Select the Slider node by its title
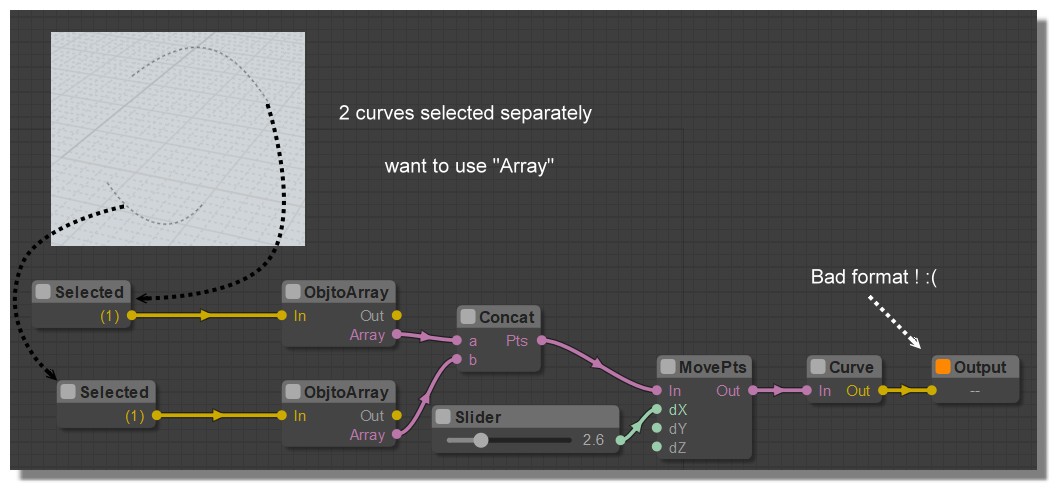 pos(477,417)
